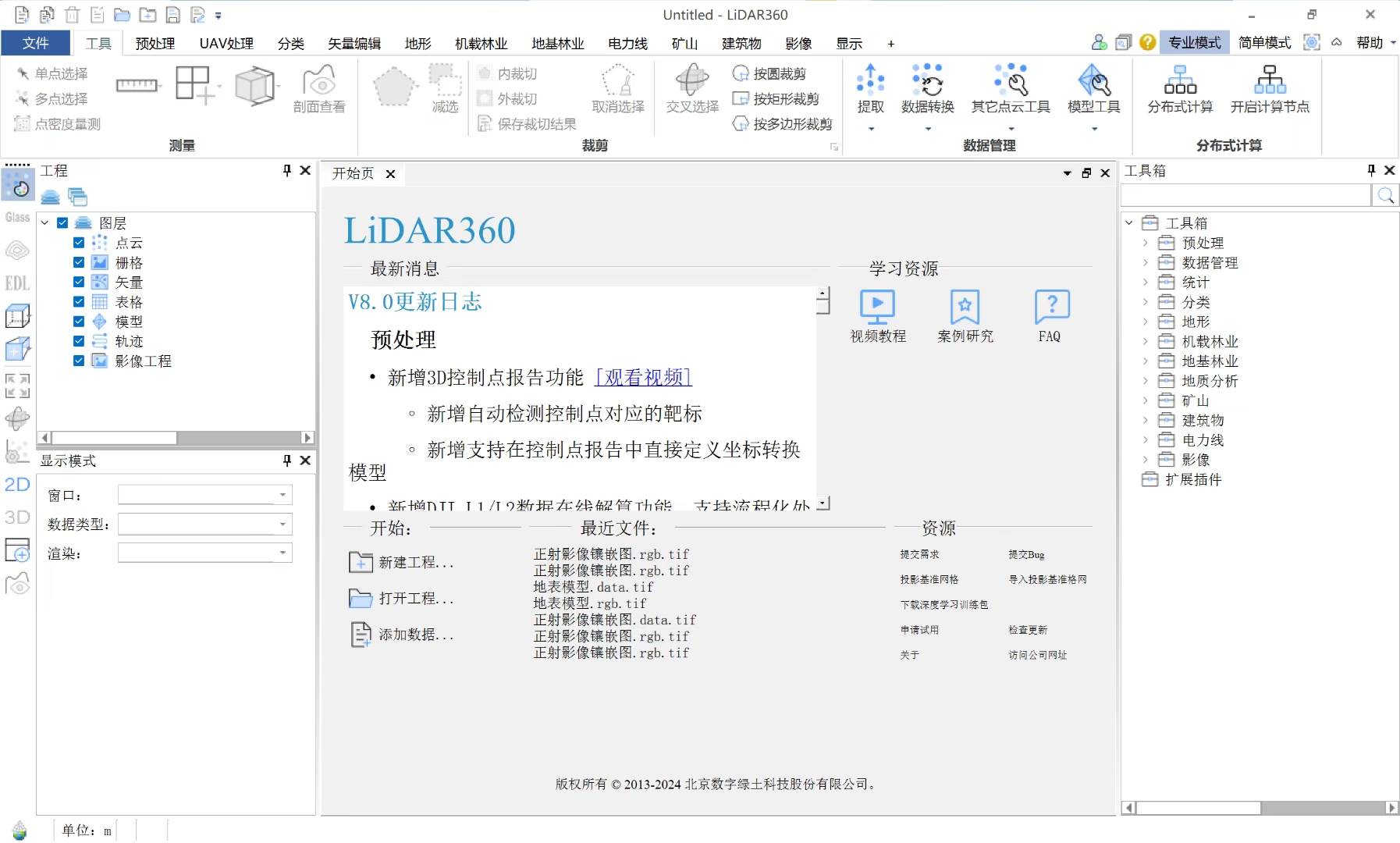Click the toolbox search input field

tap(1247, 195)
